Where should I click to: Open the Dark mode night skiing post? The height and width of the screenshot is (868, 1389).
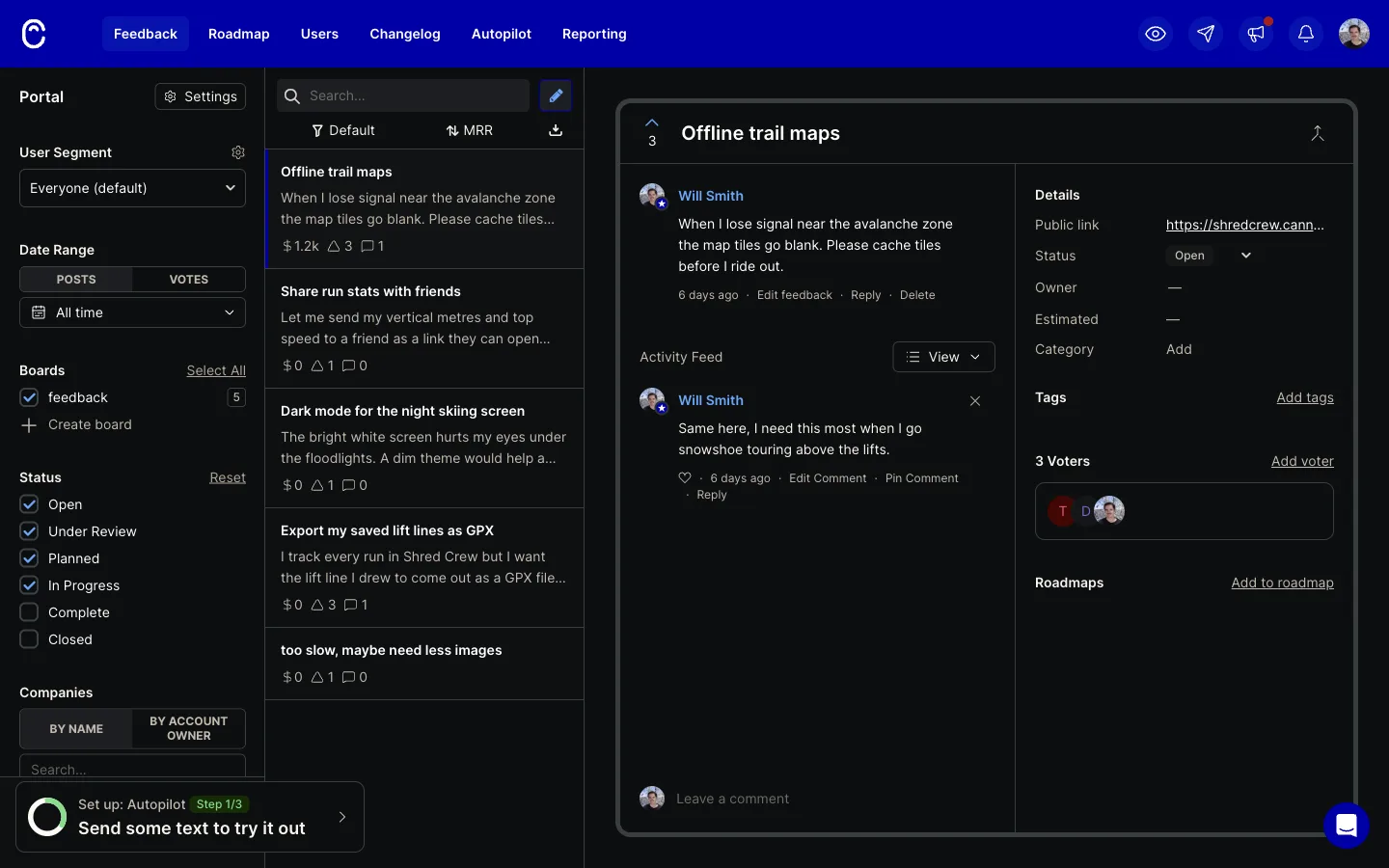pos(424,448)
